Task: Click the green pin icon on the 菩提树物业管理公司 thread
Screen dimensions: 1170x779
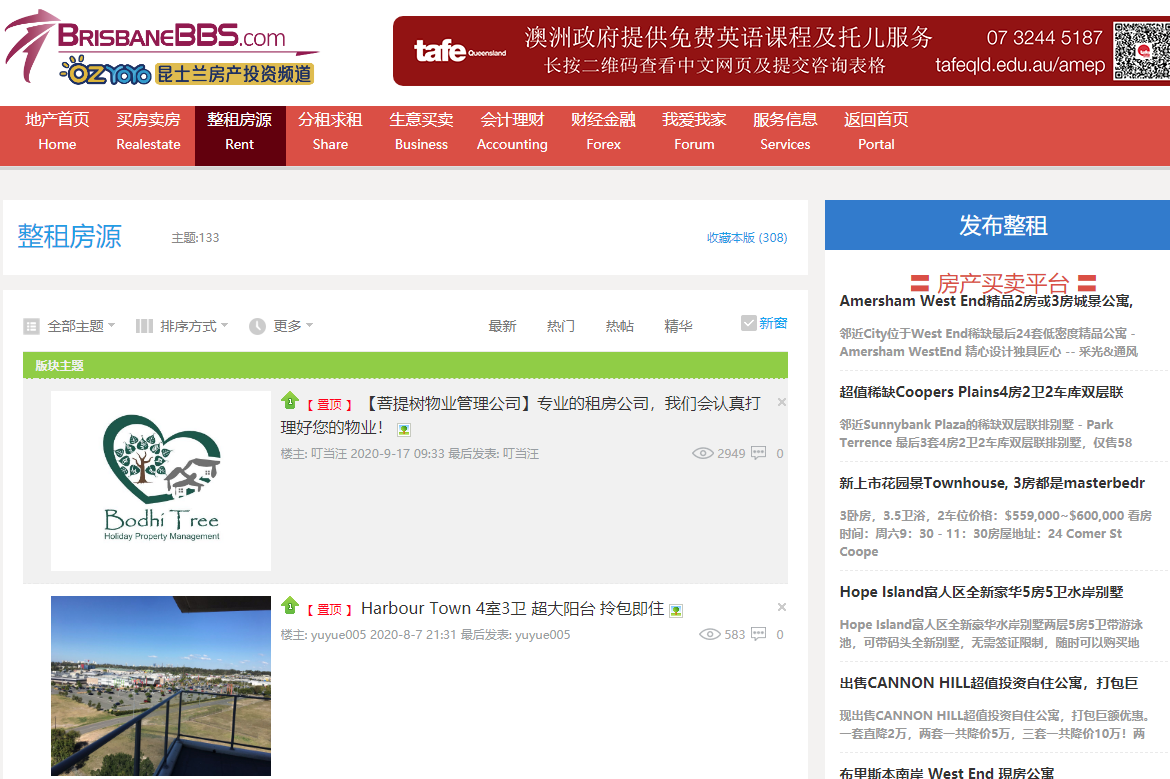Action: click(x=290, y=401)
